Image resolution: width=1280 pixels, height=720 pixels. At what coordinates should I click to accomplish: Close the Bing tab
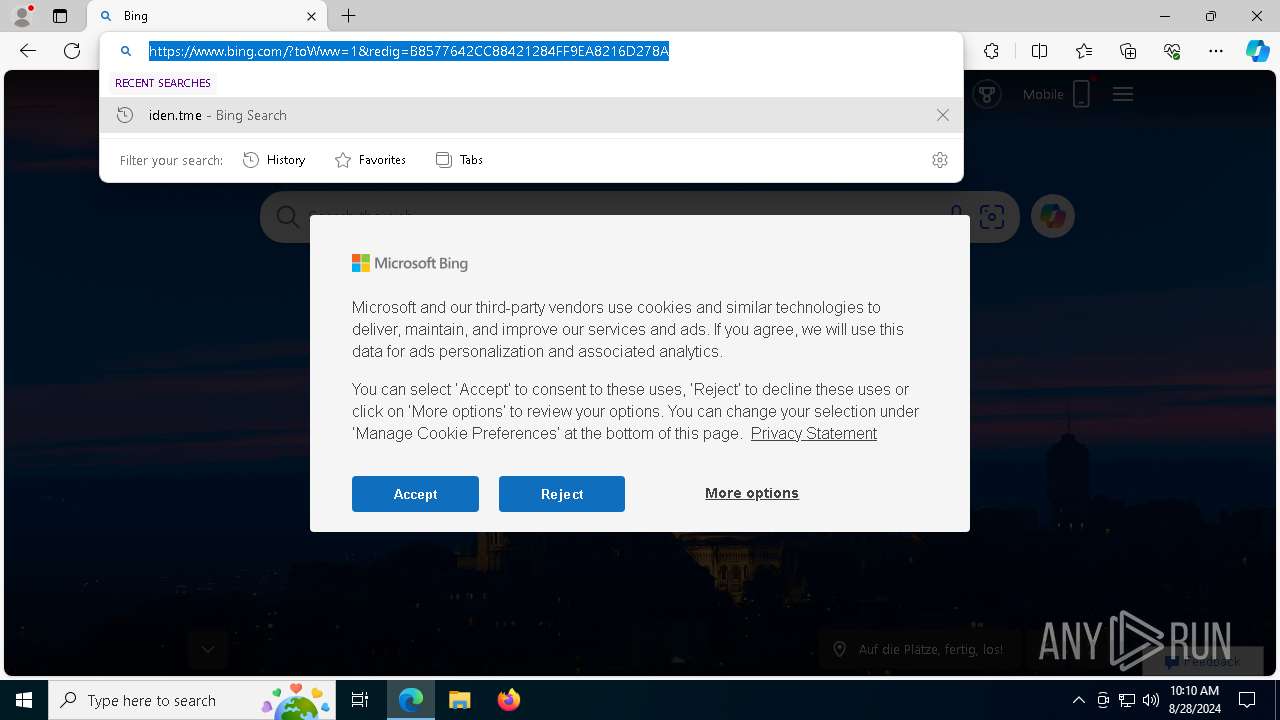[311, 16]
